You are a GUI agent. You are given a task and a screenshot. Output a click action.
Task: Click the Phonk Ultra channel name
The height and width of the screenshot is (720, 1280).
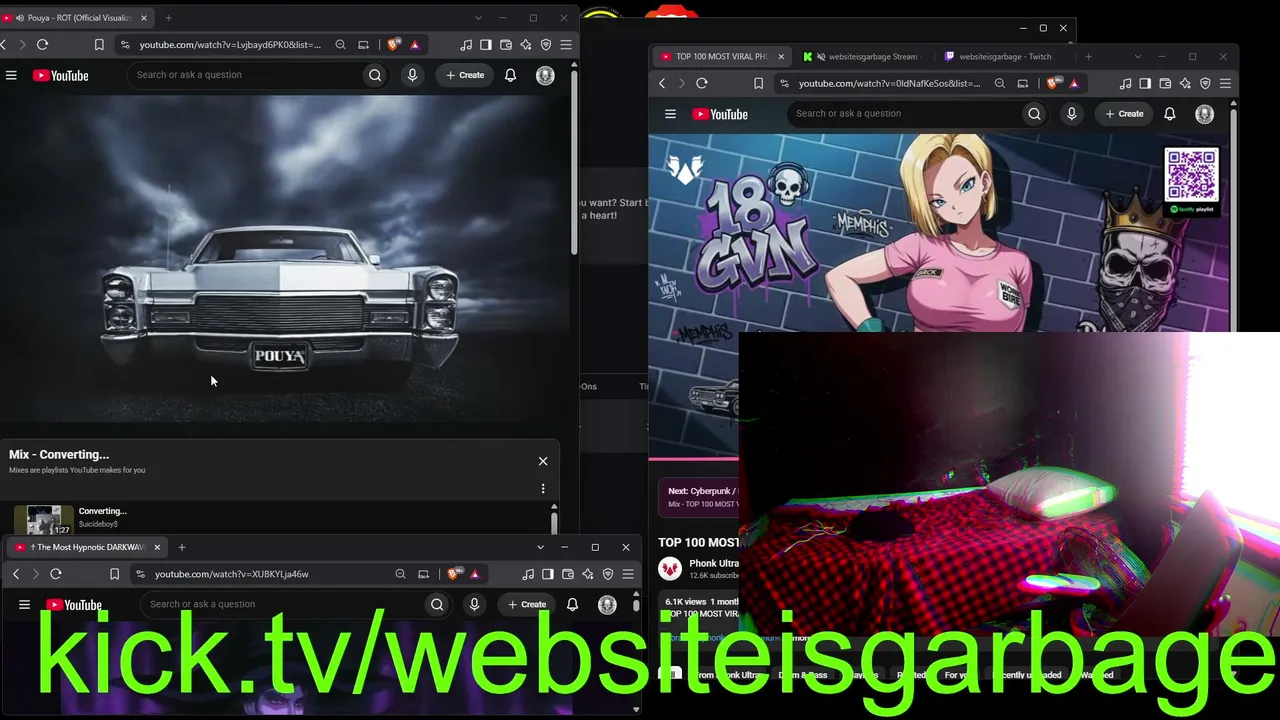714,563
